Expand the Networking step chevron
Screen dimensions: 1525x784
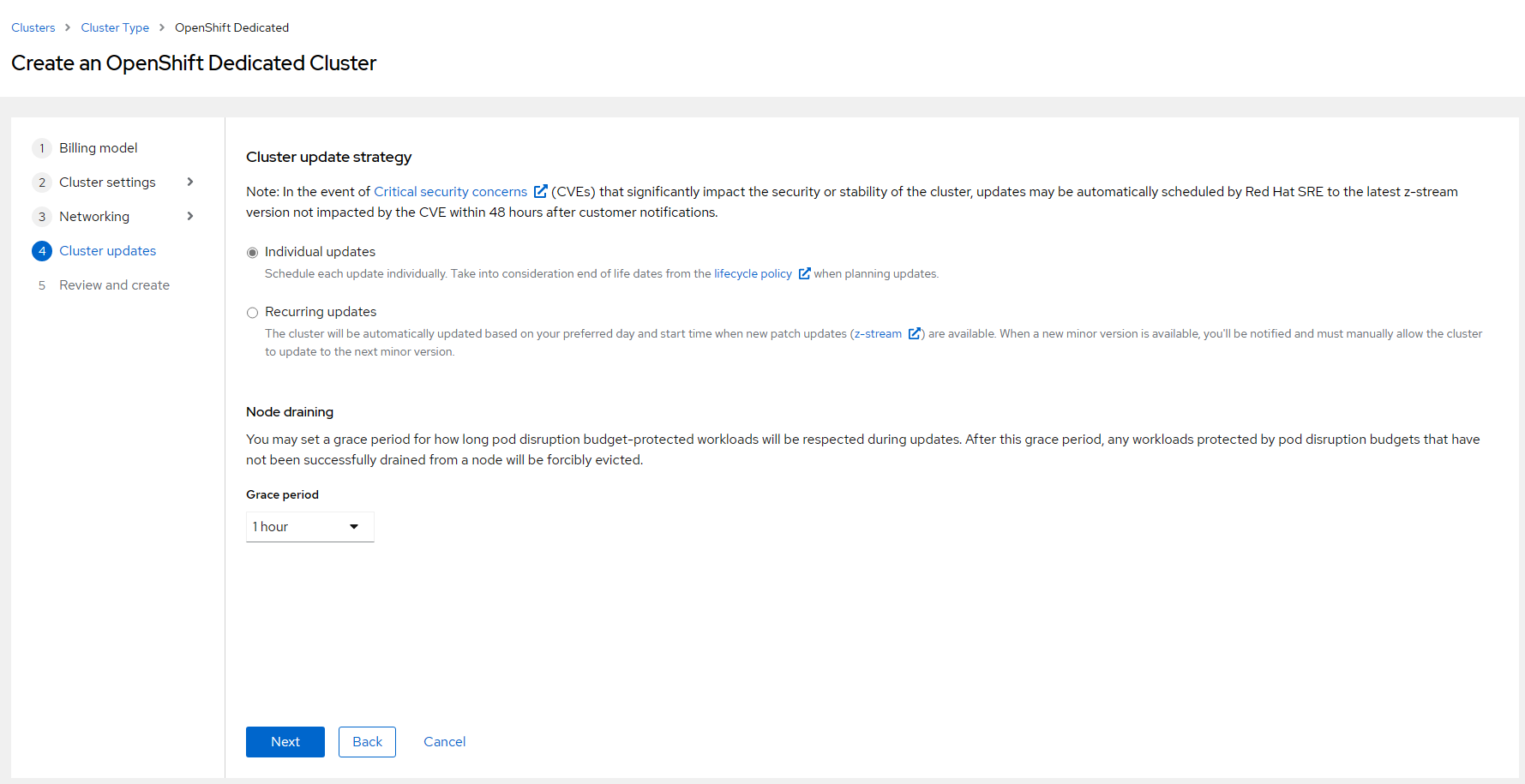190,216
